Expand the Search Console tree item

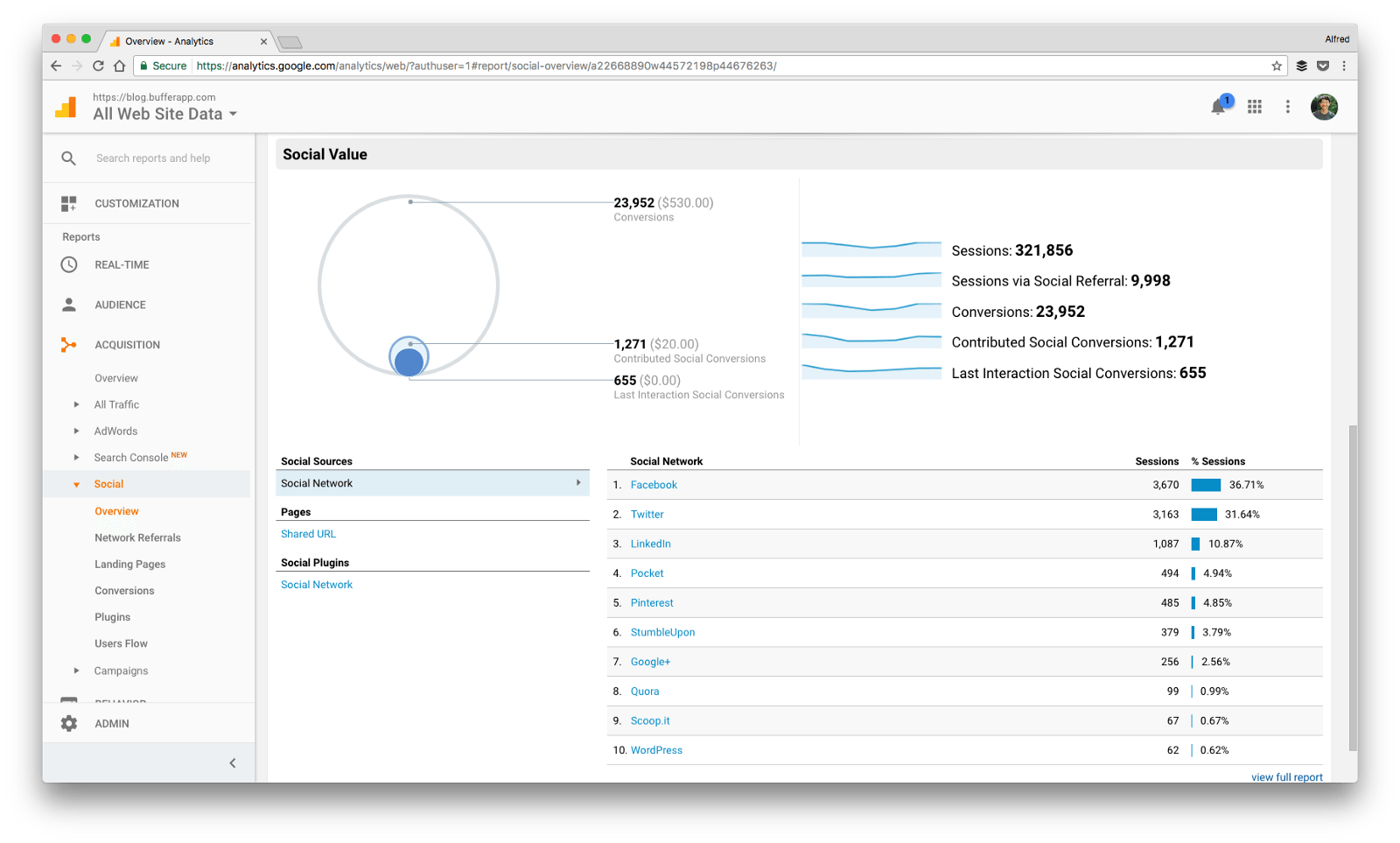[x=76, y=457]
